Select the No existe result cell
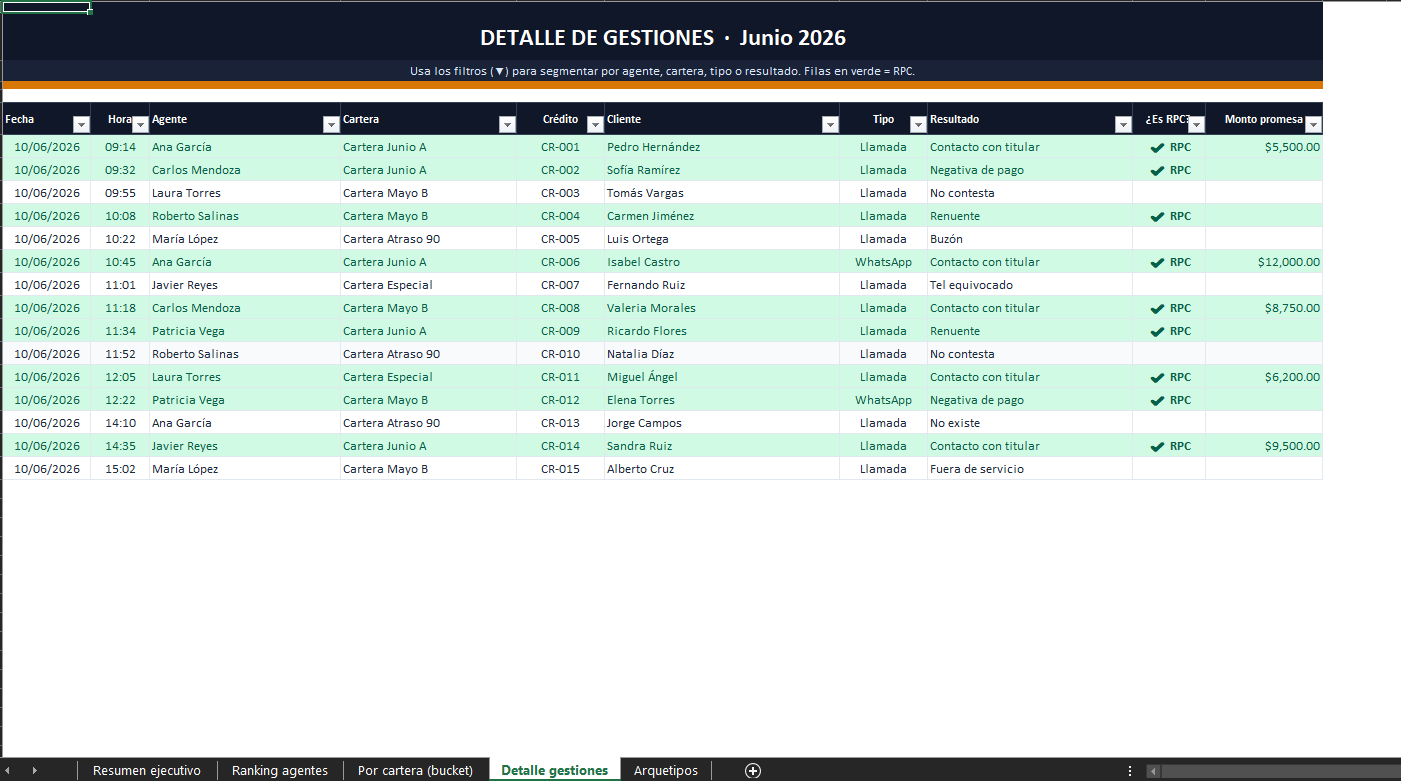1401x781 pixels. pos(1030,423)
